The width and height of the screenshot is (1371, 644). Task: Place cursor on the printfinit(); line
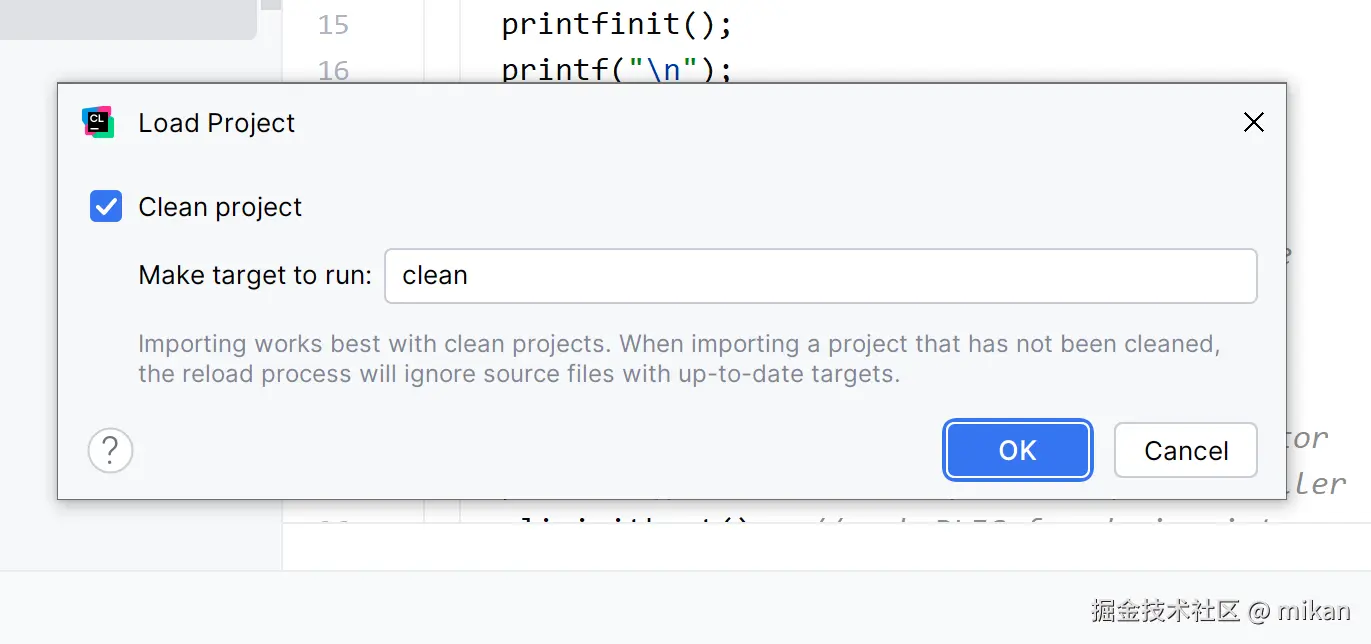[x=617, y=24]
